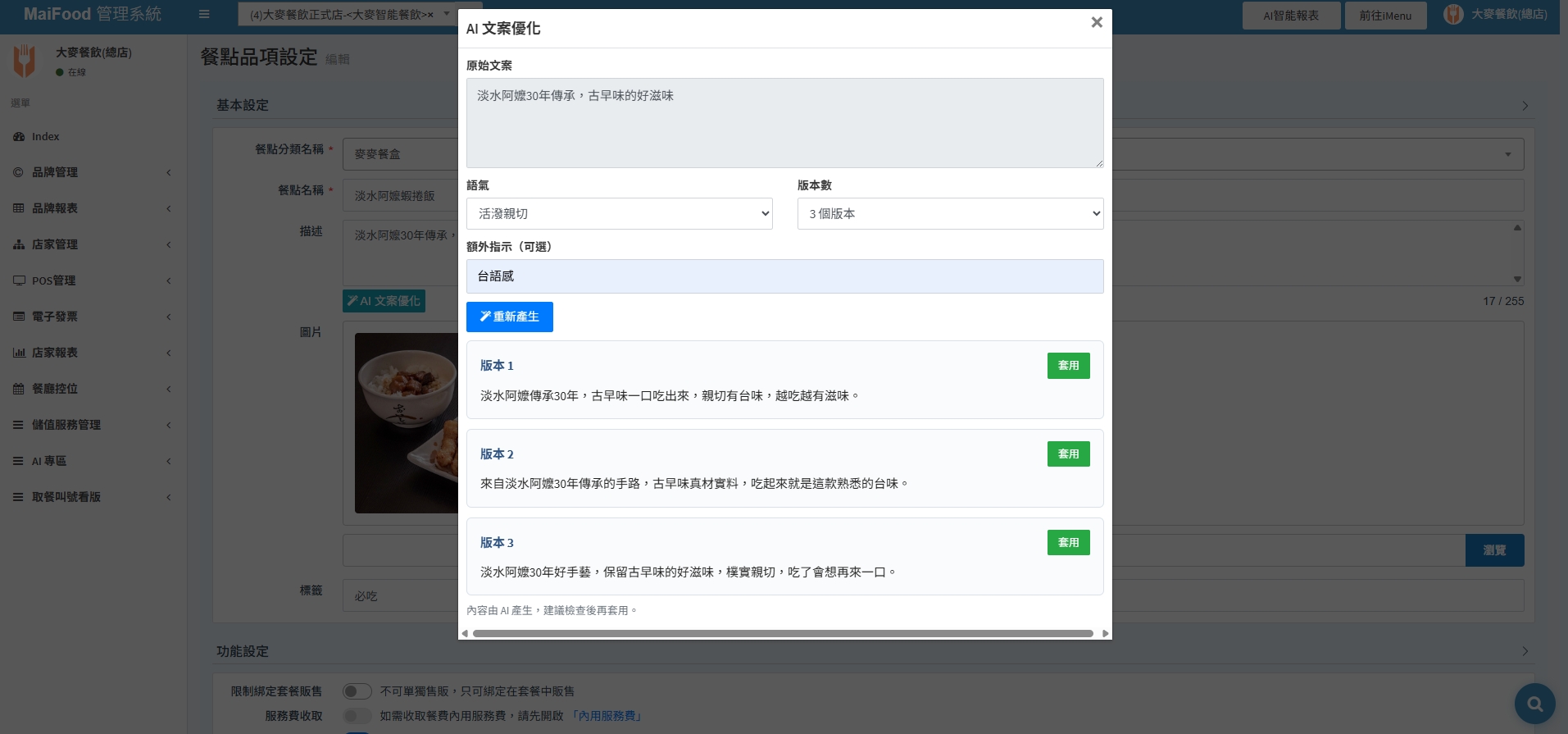Open the 版本數 version count dropdown
1568x734 pixels.
click(951, 213)
